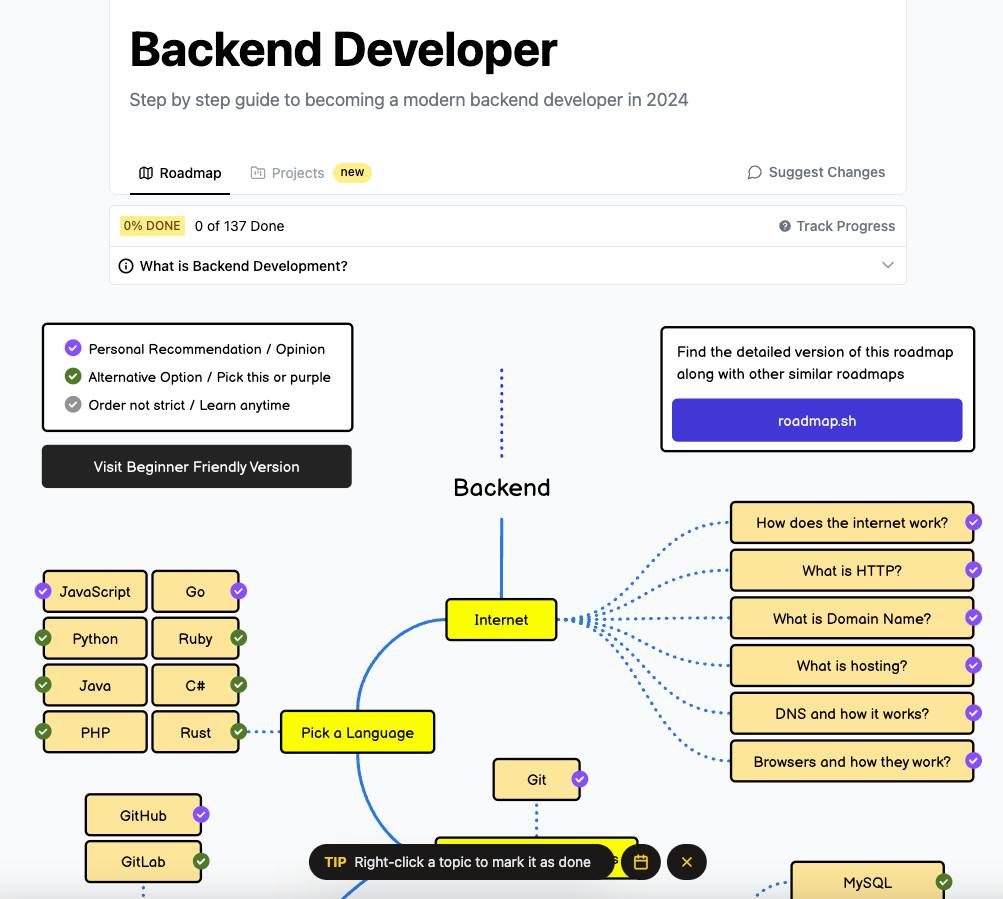The width and height of the screenshot is (1003, 899).
Task: Click the green check badge on Ruby
Action: click(x=239, y=638)
